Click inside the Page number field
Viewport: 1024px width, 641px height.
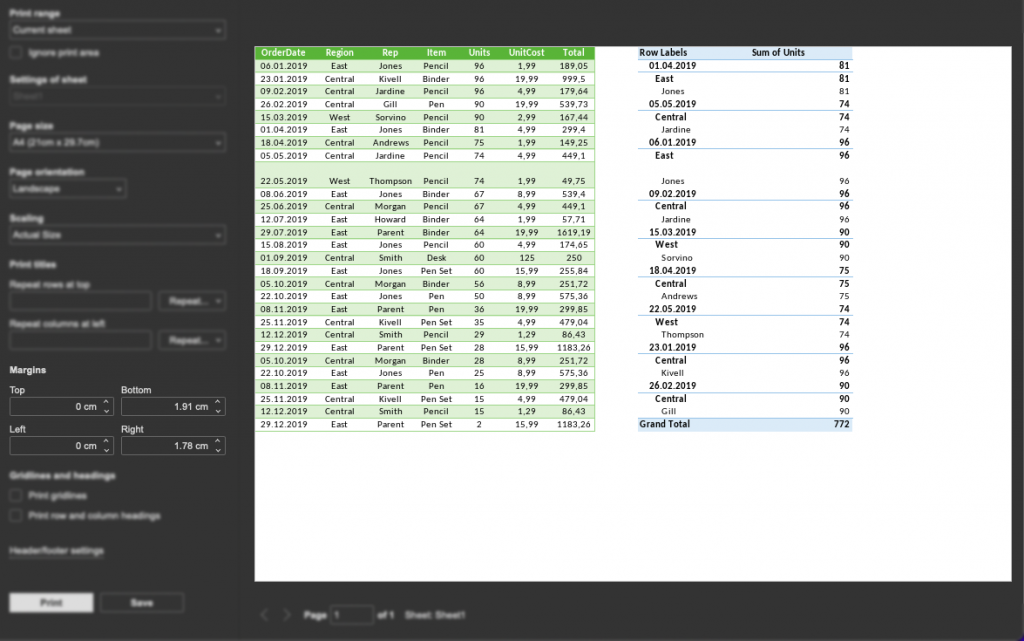pyautogui.click(x=352, y=615)
